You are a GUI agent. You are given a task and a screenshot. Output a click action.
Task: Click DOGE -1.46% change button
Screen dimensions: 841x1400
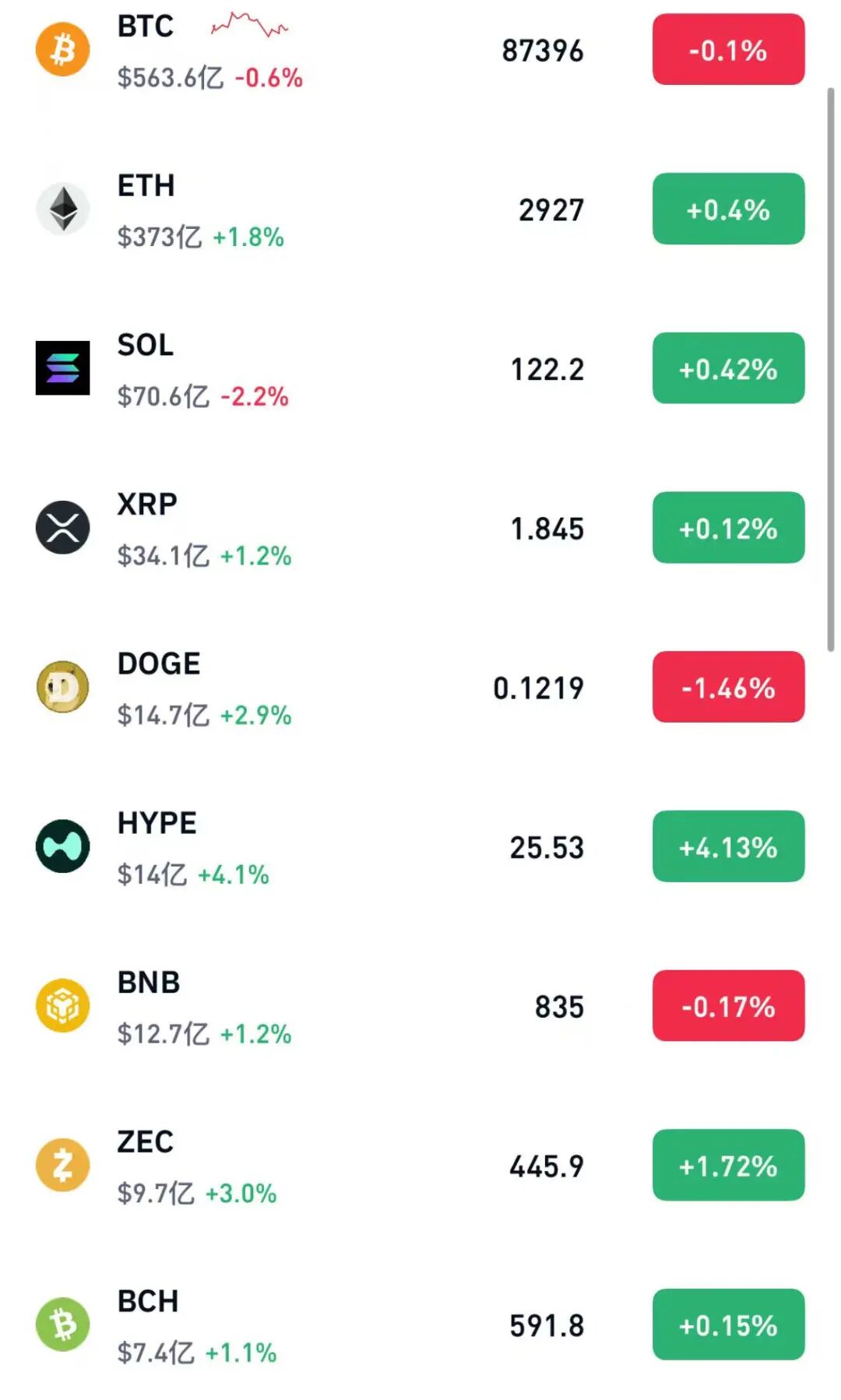click(x=728, y=687)
